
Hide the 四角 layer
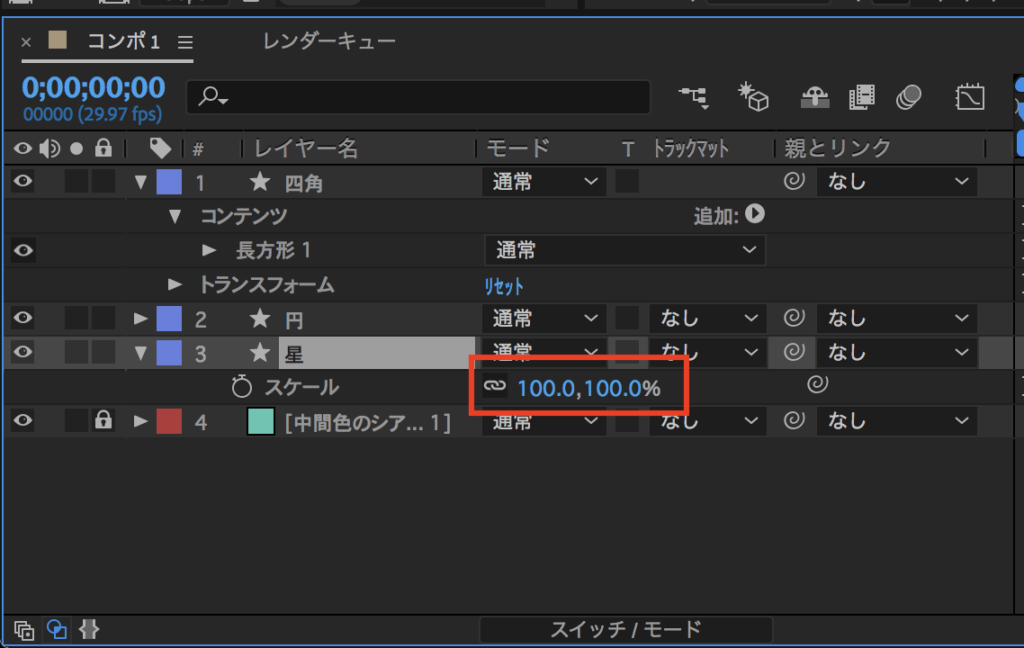click(x=23, y=181)
